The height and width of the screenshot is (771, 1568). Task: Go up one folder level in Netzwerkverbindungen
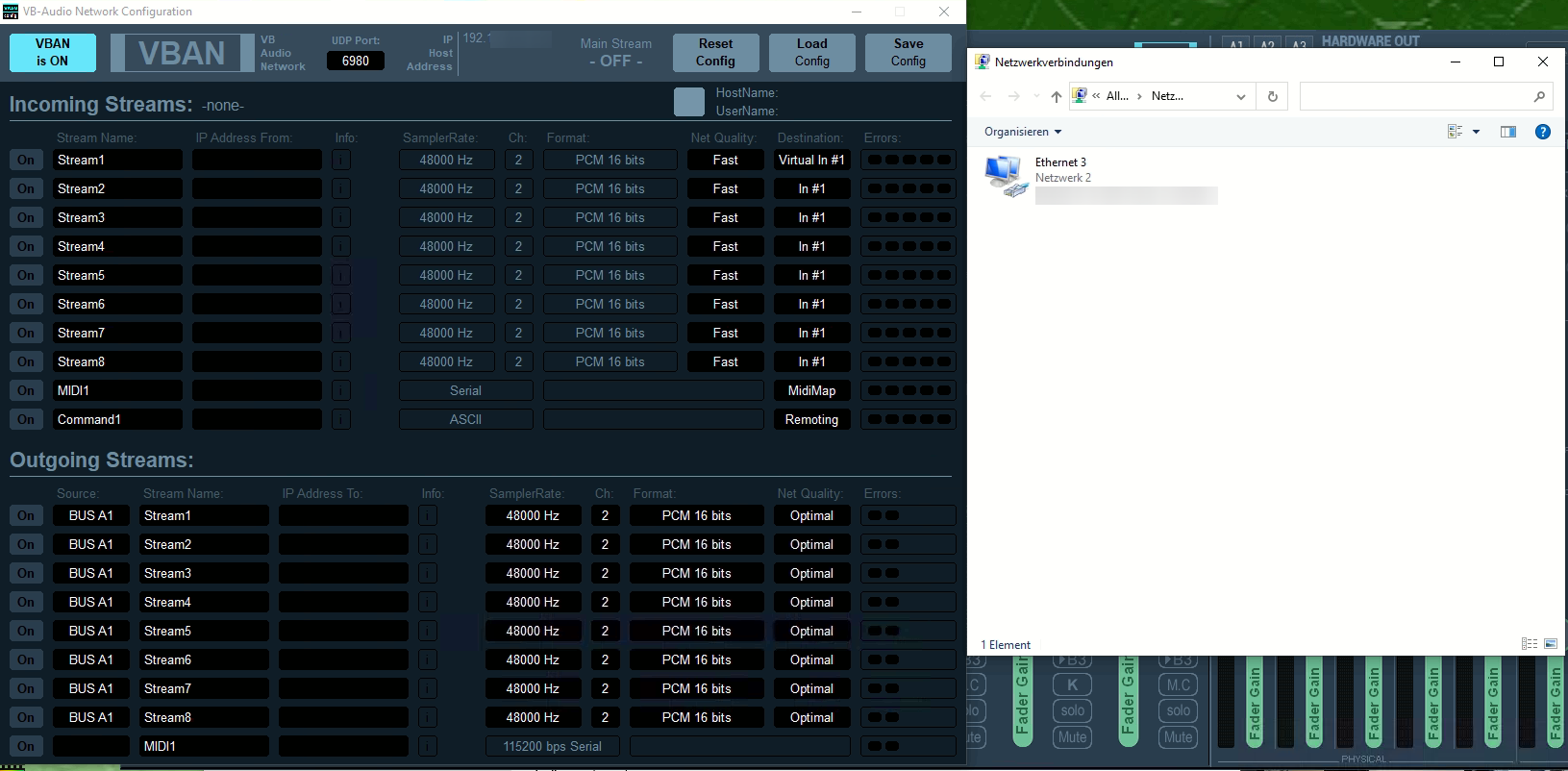[x=1057, y=96]
